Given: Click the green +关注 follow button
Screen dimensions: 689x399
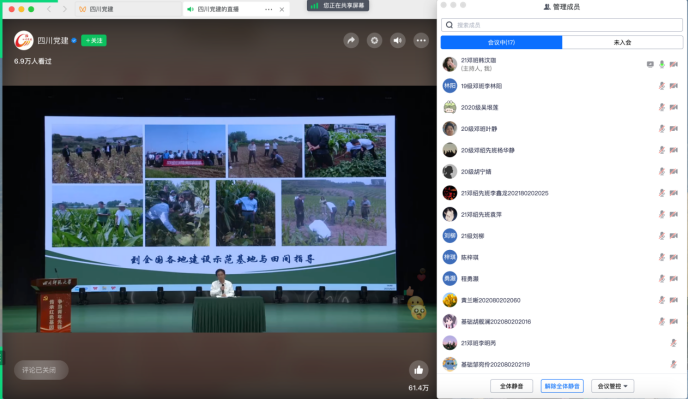Looking at the screenshot, I should pos(94,40).
